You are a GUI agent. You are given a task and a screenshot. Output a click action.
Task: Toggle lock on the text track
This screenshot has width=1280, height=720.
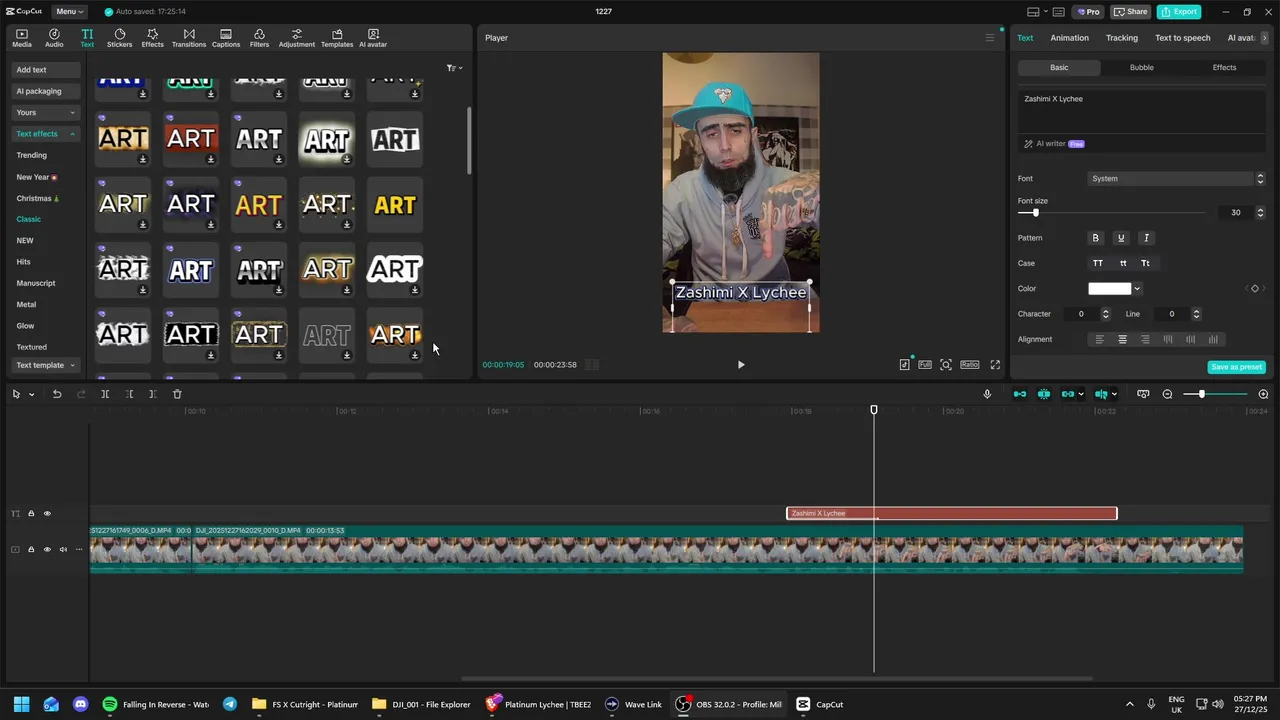(x=31, y=514)
